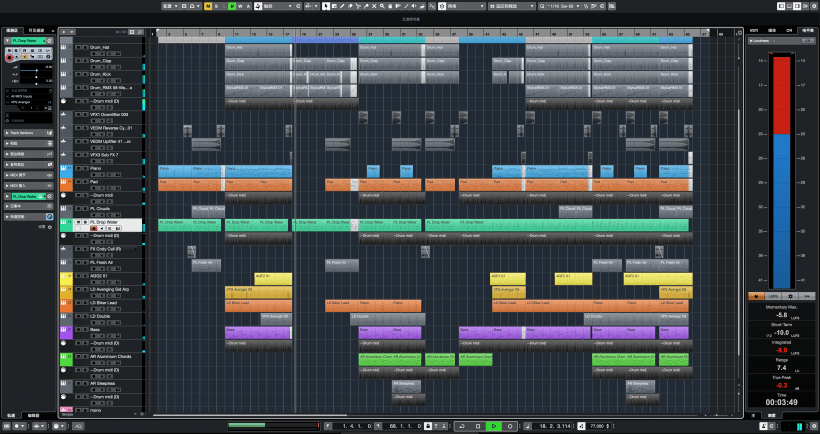This screenshot has height=434, width=820.
Task: Open the VSTi tab in right zone
Action: pos(754,30)
